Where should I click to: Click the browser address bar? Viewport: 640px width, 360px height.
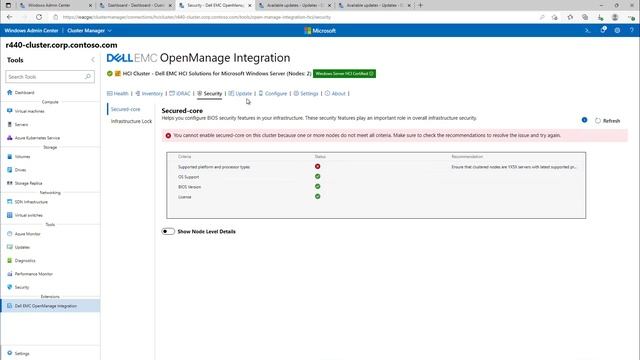[294, 17]
